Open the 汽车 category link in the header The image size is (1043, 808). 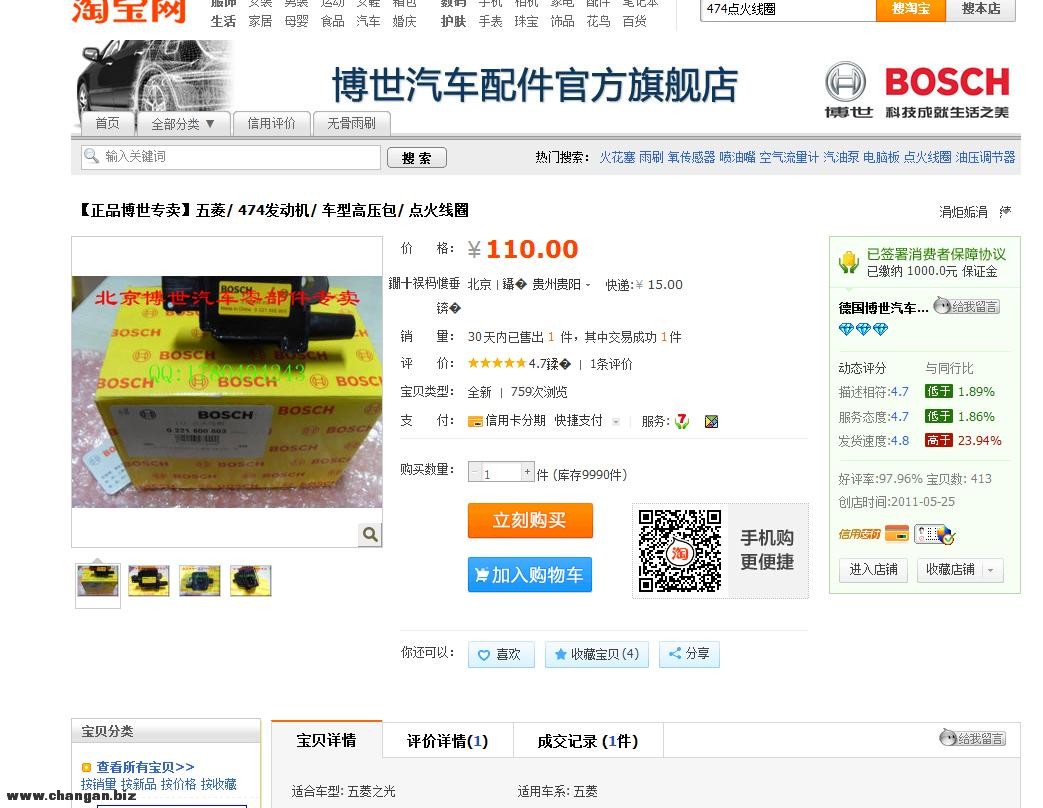tap(368, 21)
